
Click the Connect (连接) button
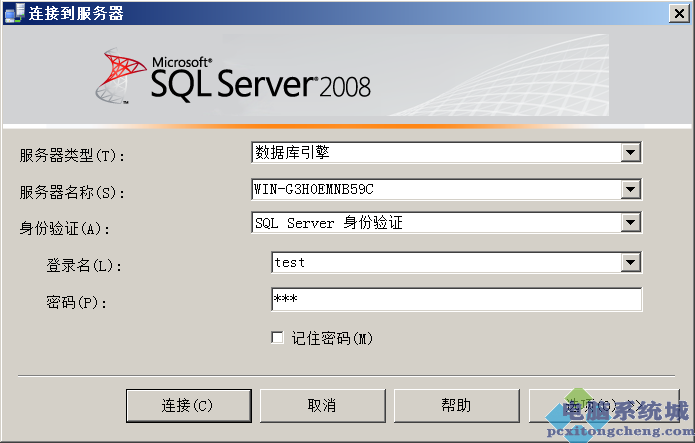(x=189, y=406)
